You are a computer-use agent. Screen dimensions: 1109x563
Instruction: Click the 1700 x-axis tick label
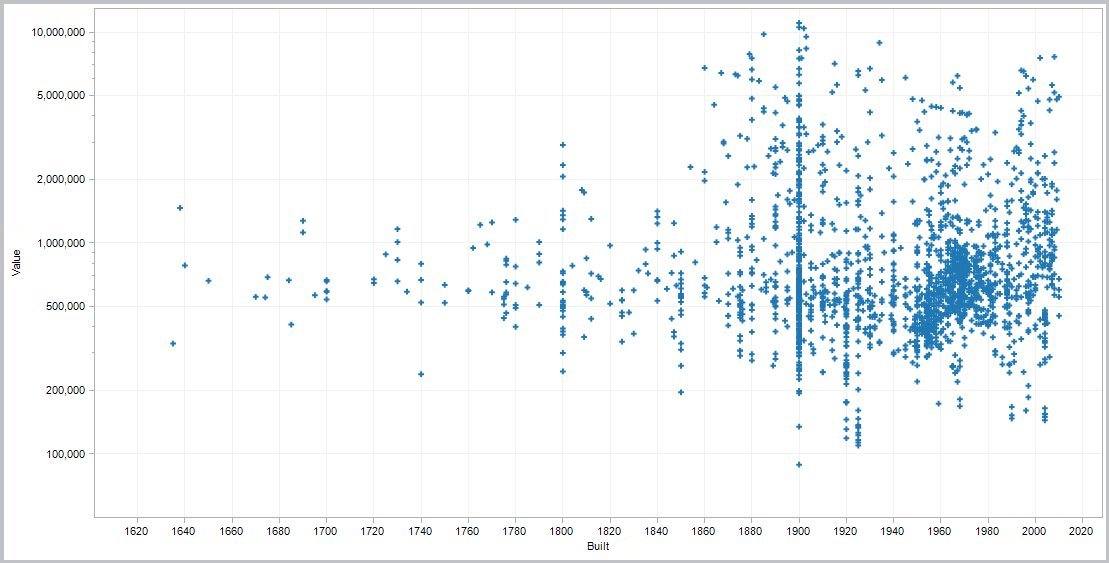pyautogui.click(x=326, y=530)
